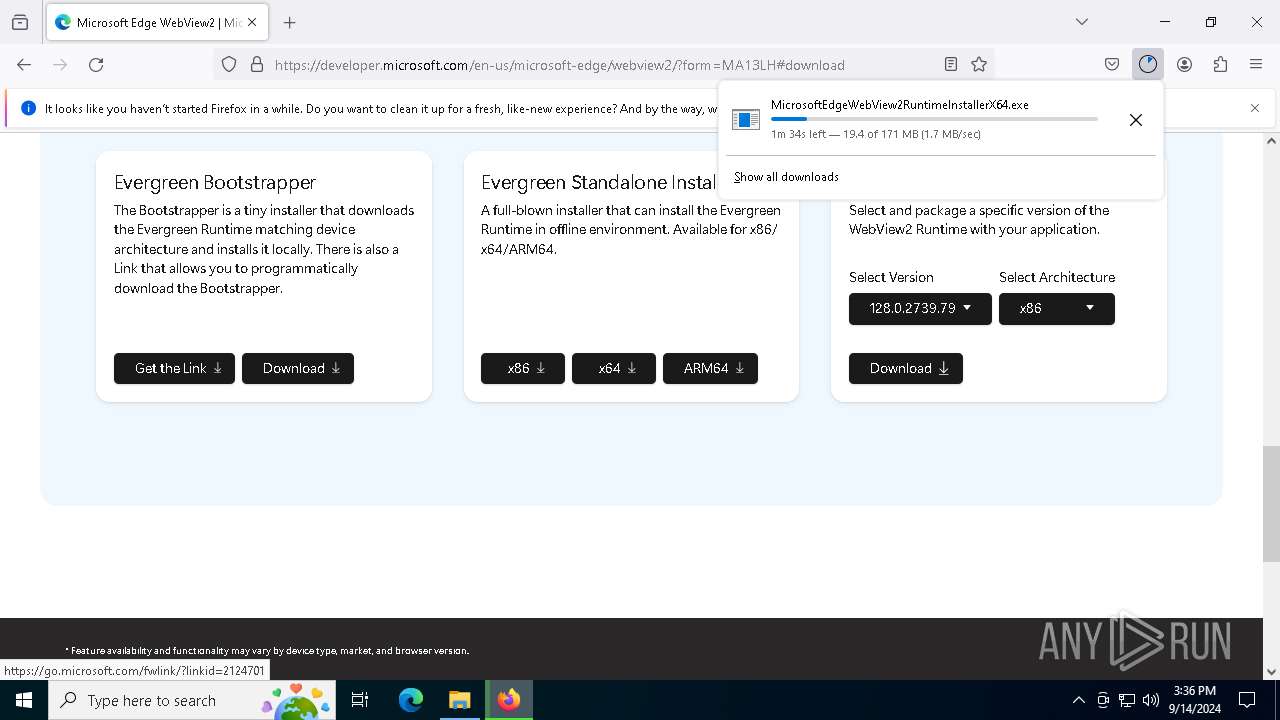The image size is (1280, 720).
Task: Reload the current page
Action: click(x=96, y=64)
